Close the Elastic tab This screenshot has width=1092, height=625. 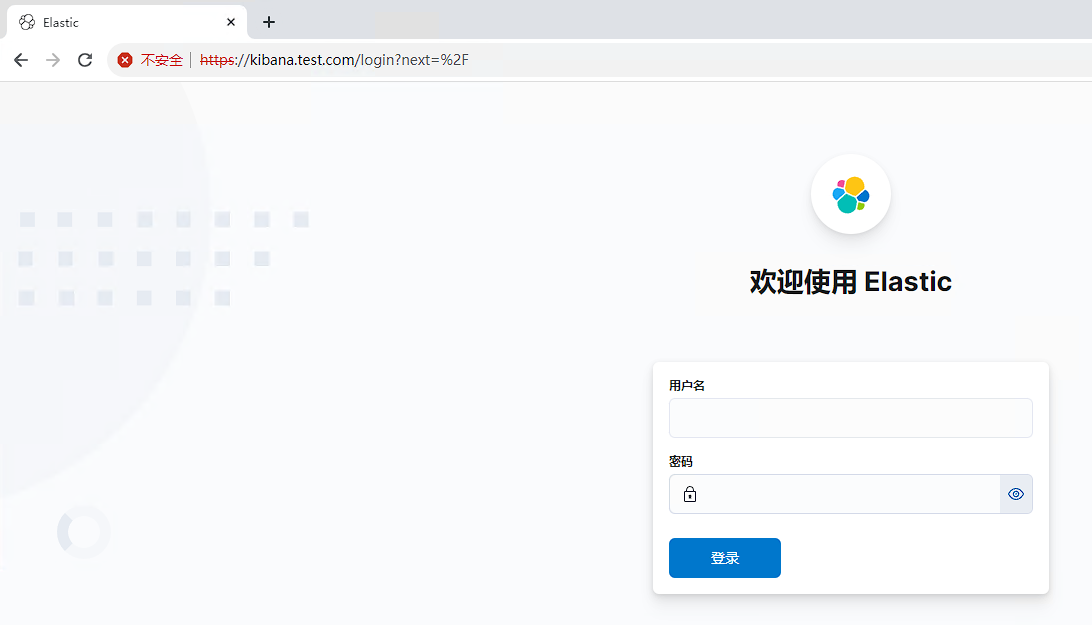pyautogui.click(x=231, y=22)
